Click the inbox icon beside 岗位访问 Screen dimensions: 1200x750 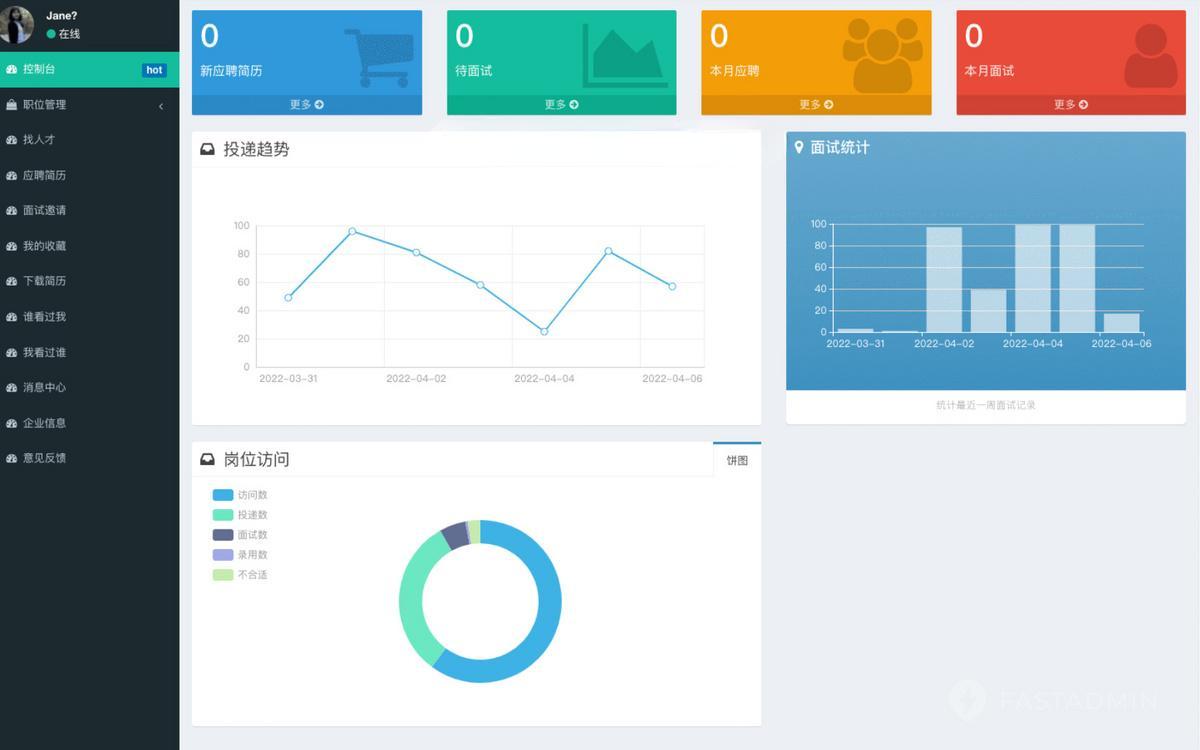(x=208, y=459)
